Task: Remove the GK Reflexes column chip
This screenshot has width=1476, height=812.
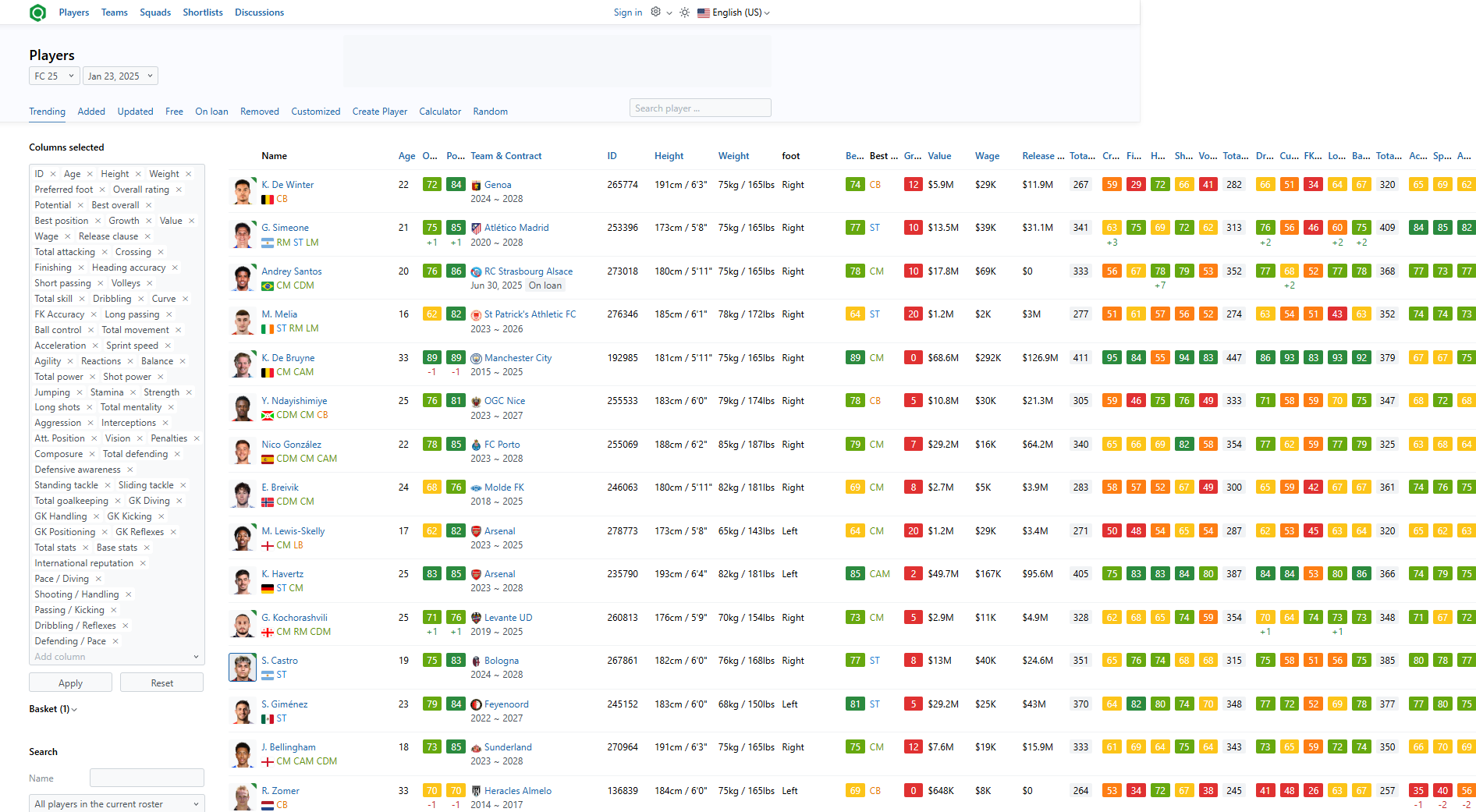Action: pyautogui.click(x=173, y=532)
